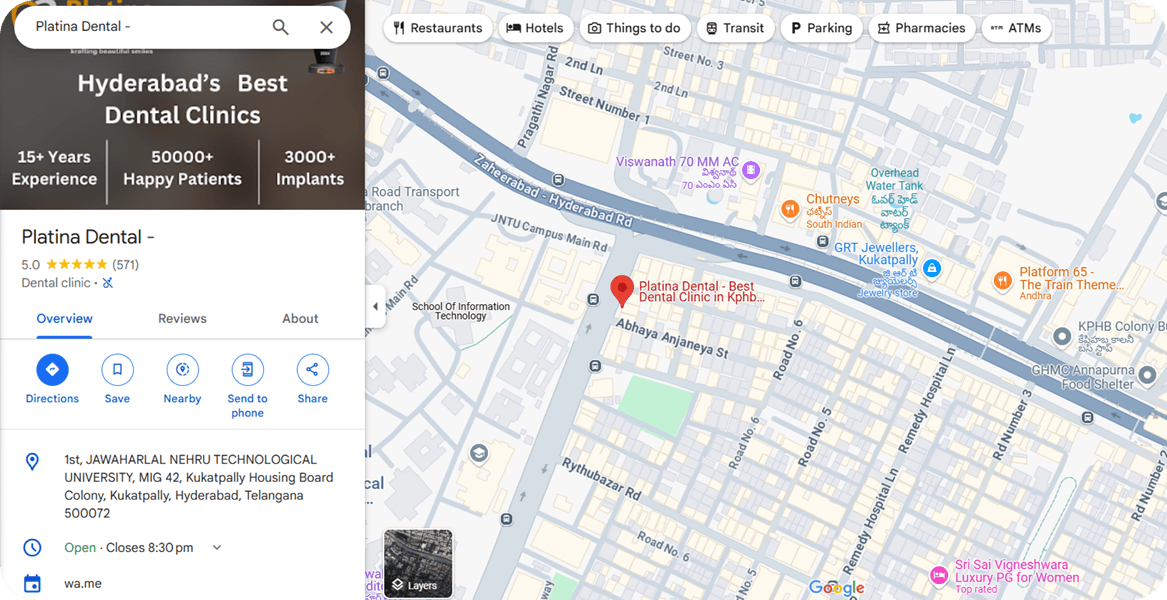Click the red Platina Dental map pin

[x=621, y=290]
